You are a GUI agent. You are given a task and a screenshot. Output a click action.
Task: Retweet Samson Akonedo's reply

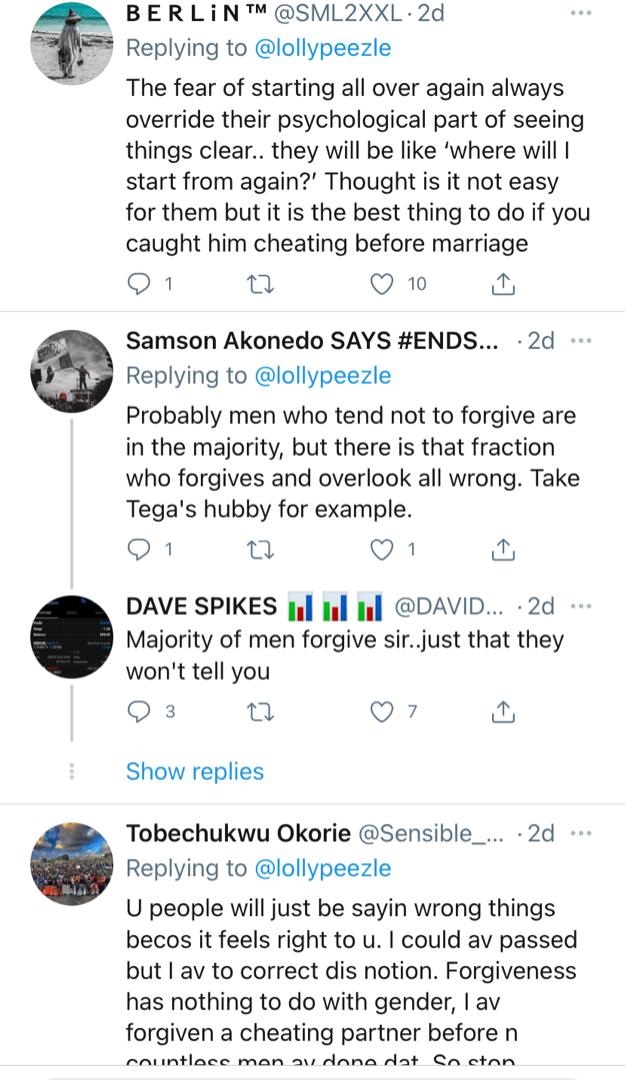(258, 549)
